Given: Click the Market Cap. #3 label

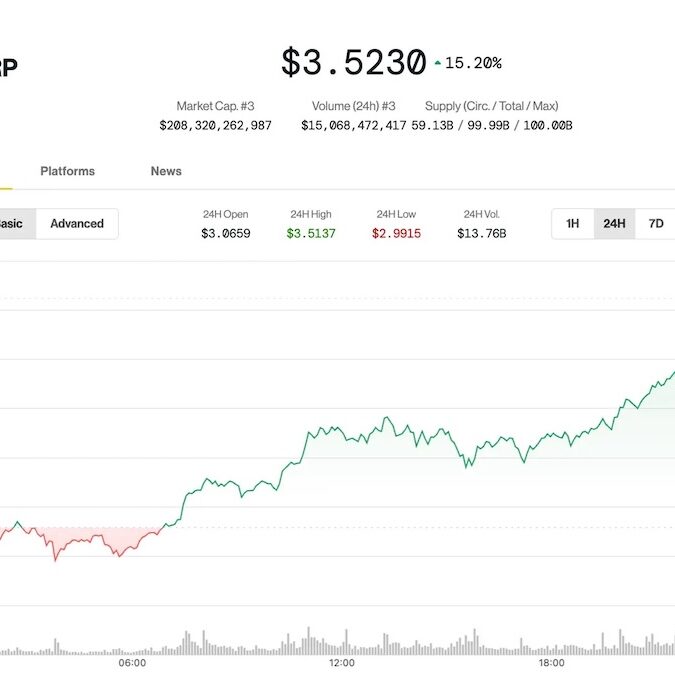Looking at the screenshot, I should pos(215,106).
